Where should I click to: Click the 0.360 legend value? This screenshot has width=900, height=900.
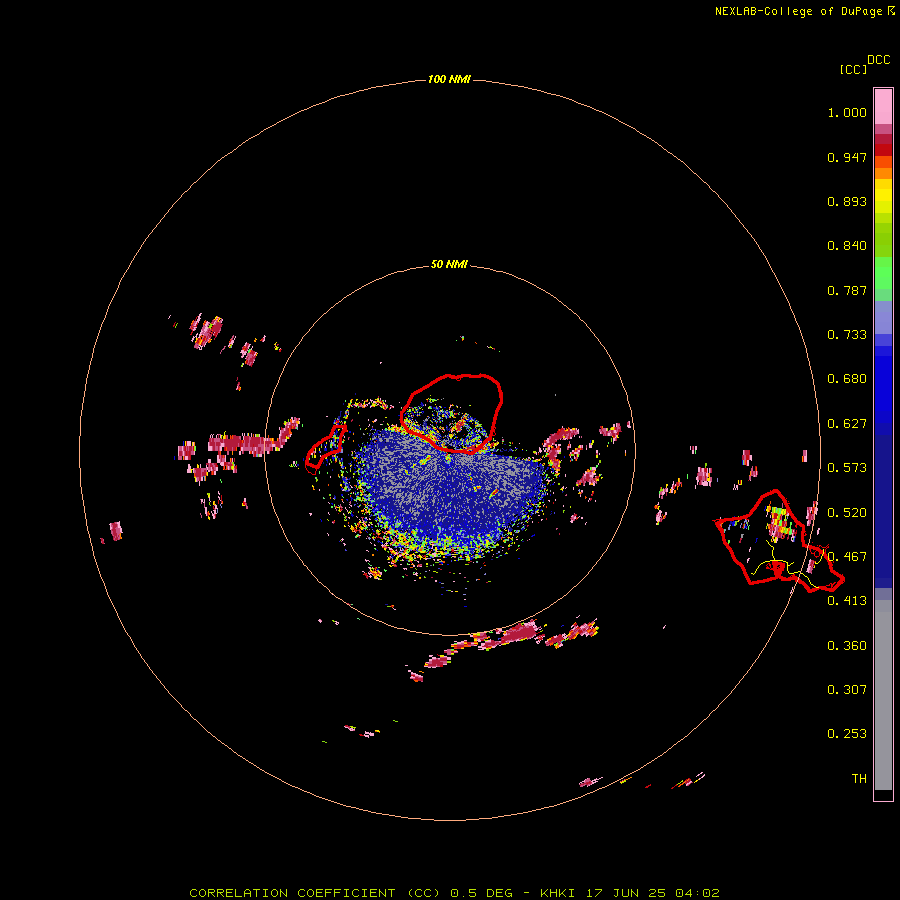(847, 646)
